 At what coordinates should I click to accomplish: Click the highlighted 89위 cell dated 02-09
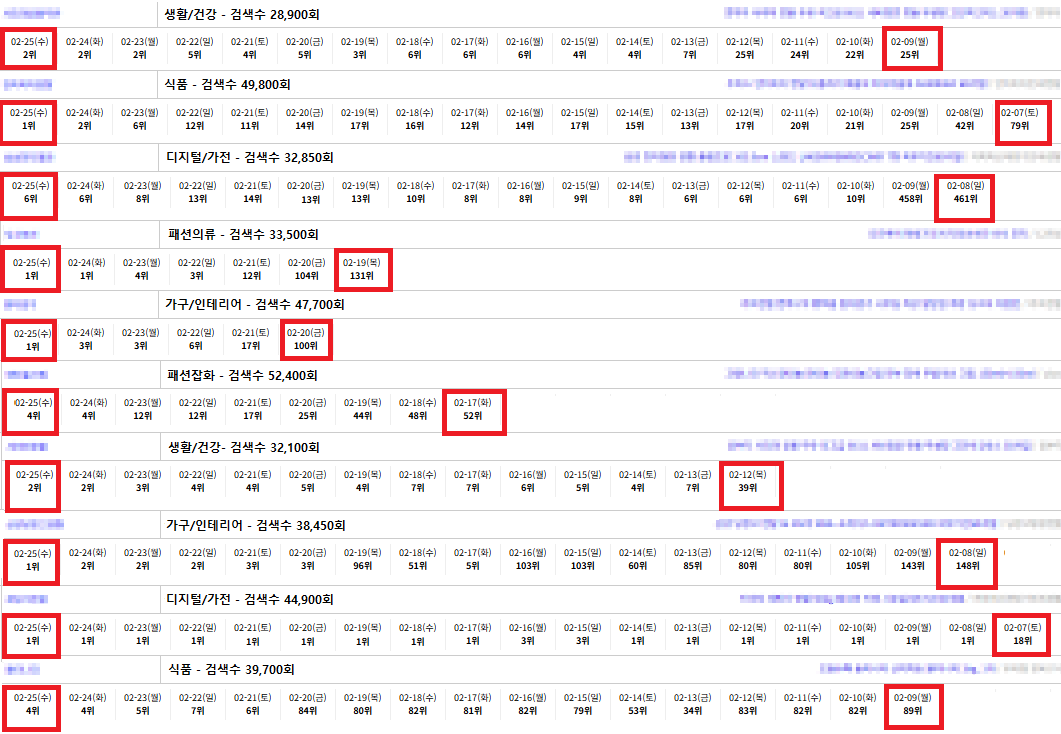coord(910,704)
